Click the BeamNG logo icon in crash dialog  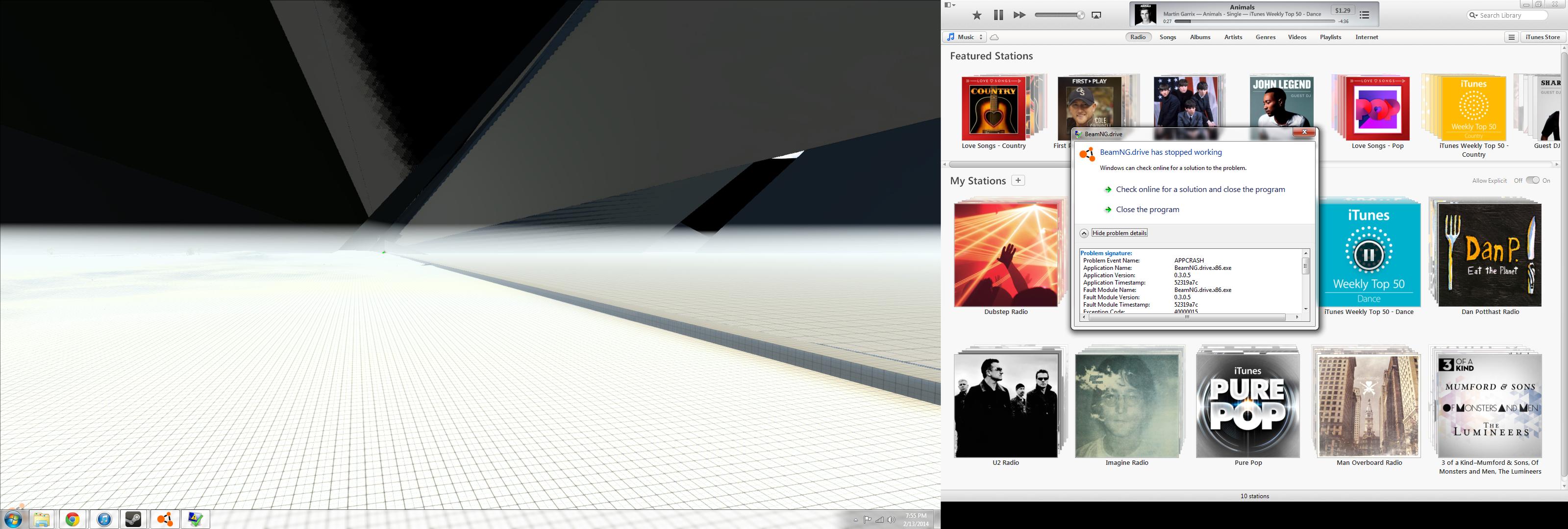click(1087, 154)
